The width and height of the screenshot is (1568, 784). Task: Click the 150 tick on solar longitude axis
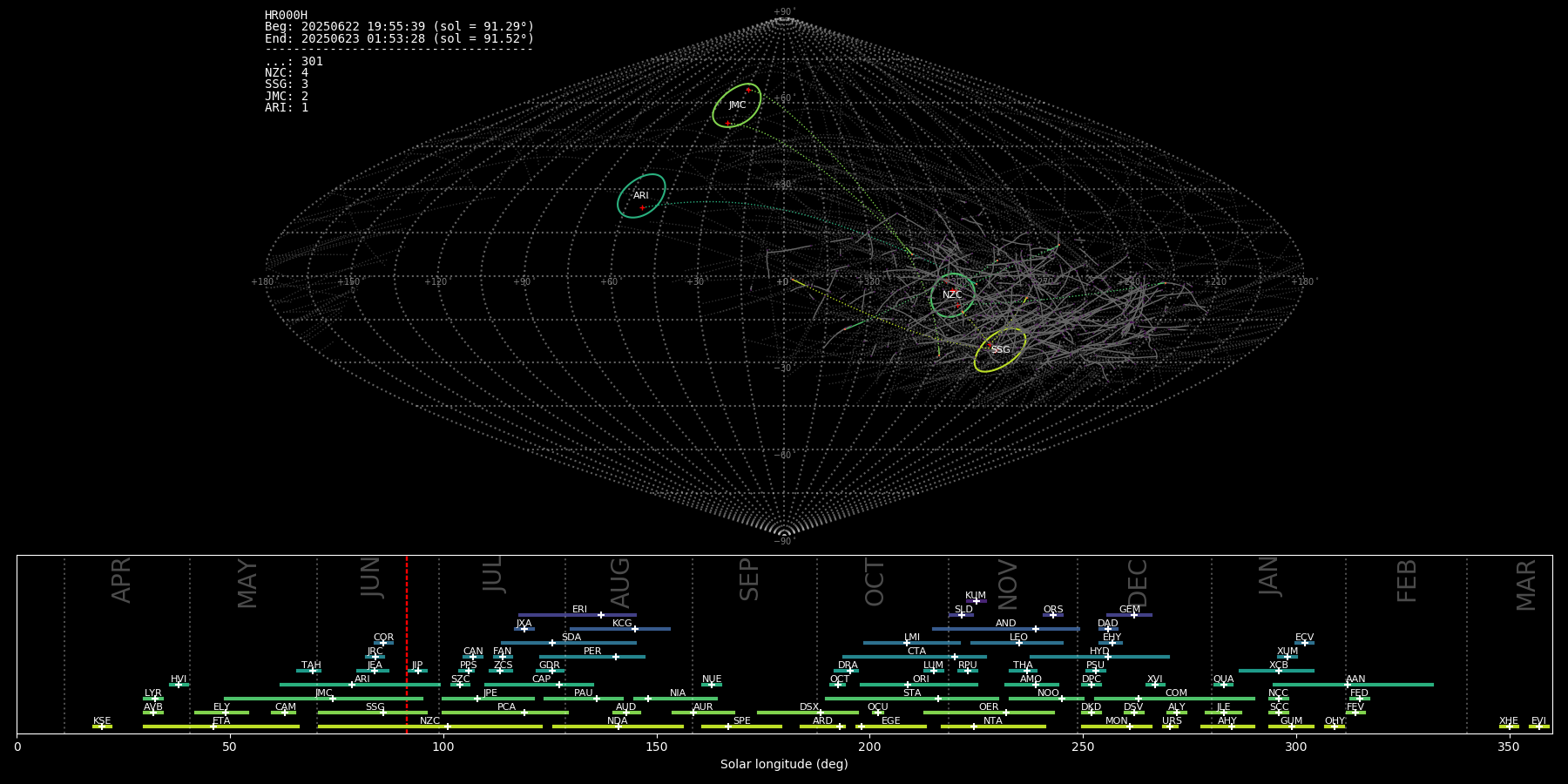pos(656,747)
